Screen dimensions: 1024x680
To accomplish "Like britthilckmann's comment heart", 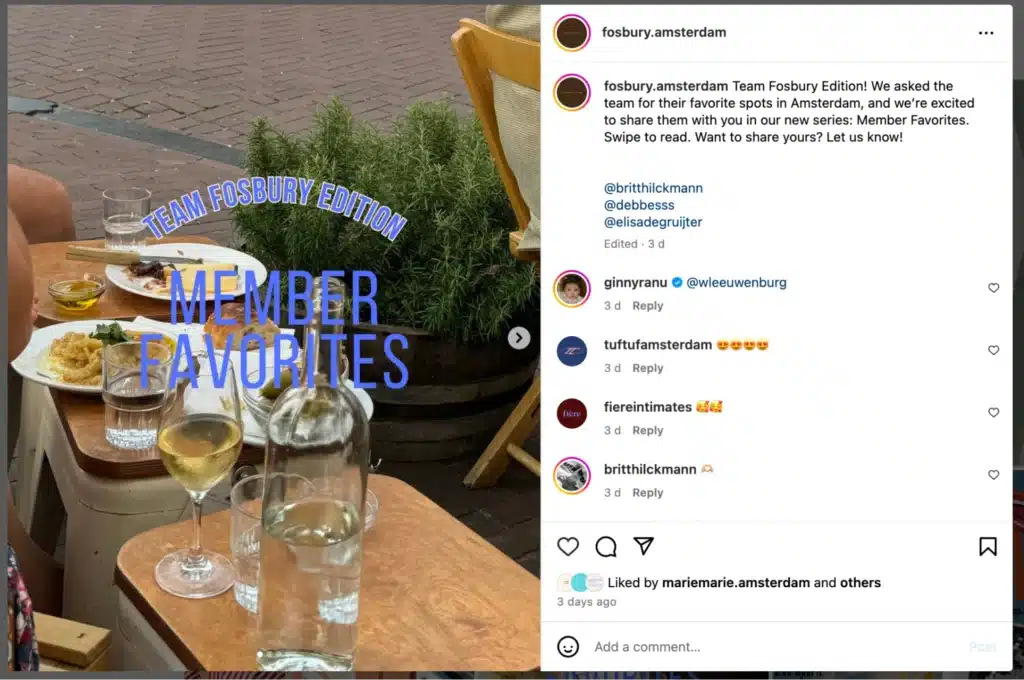I will 993,475.
